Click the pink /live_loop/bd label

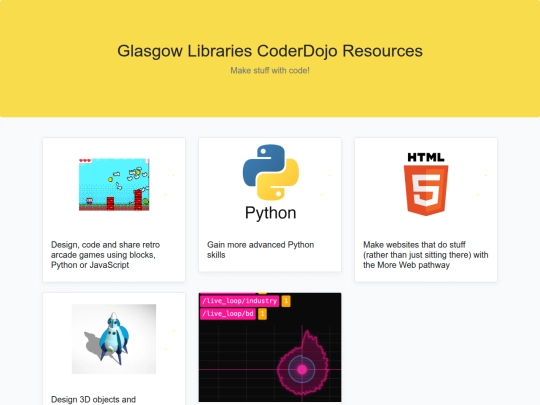[228, 314]
